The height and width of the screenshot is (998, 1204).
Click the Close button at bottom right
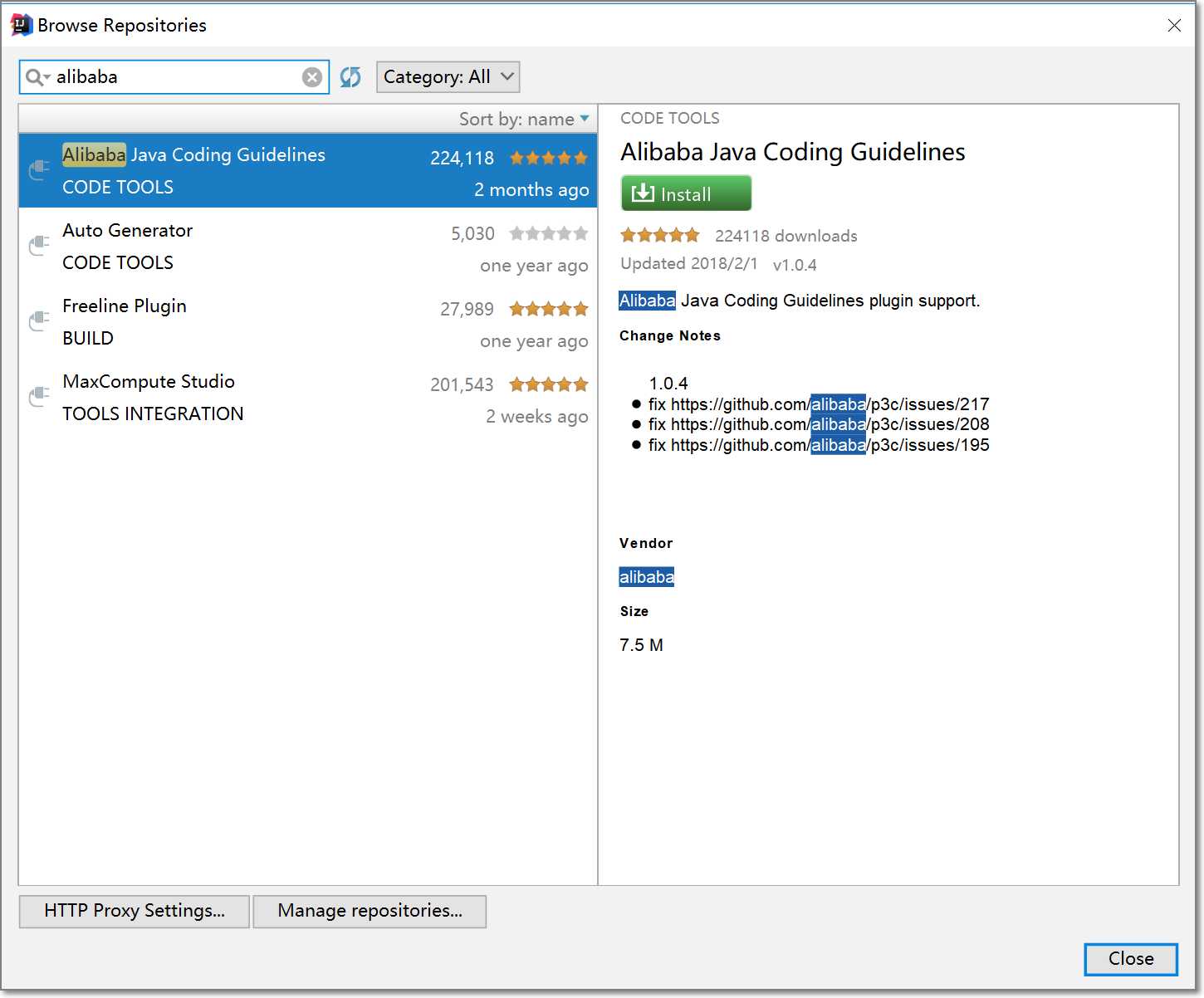(x=1131, y=959)
